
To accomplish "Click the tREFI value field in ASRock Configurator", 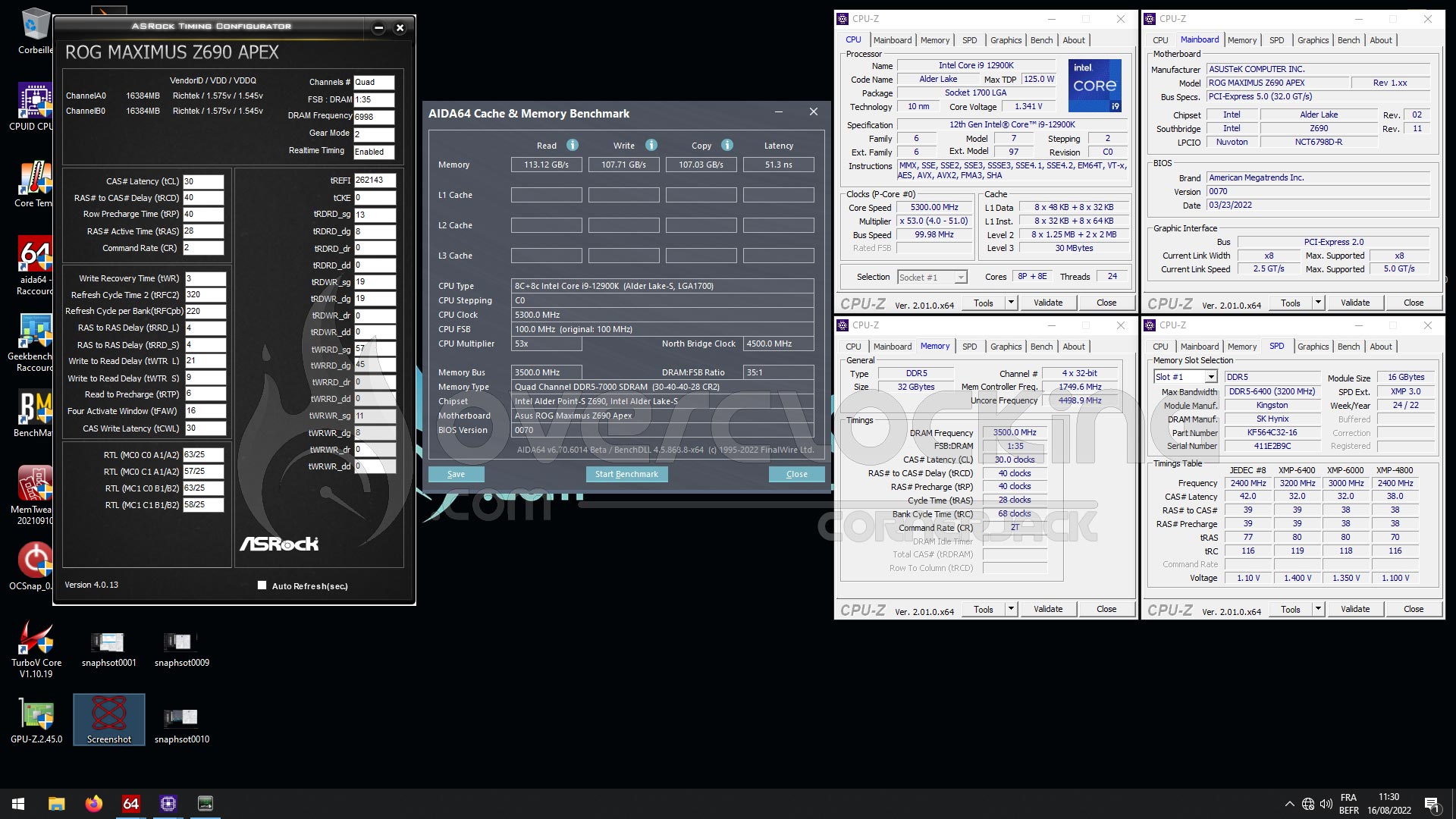I will (x=375, y=180).
